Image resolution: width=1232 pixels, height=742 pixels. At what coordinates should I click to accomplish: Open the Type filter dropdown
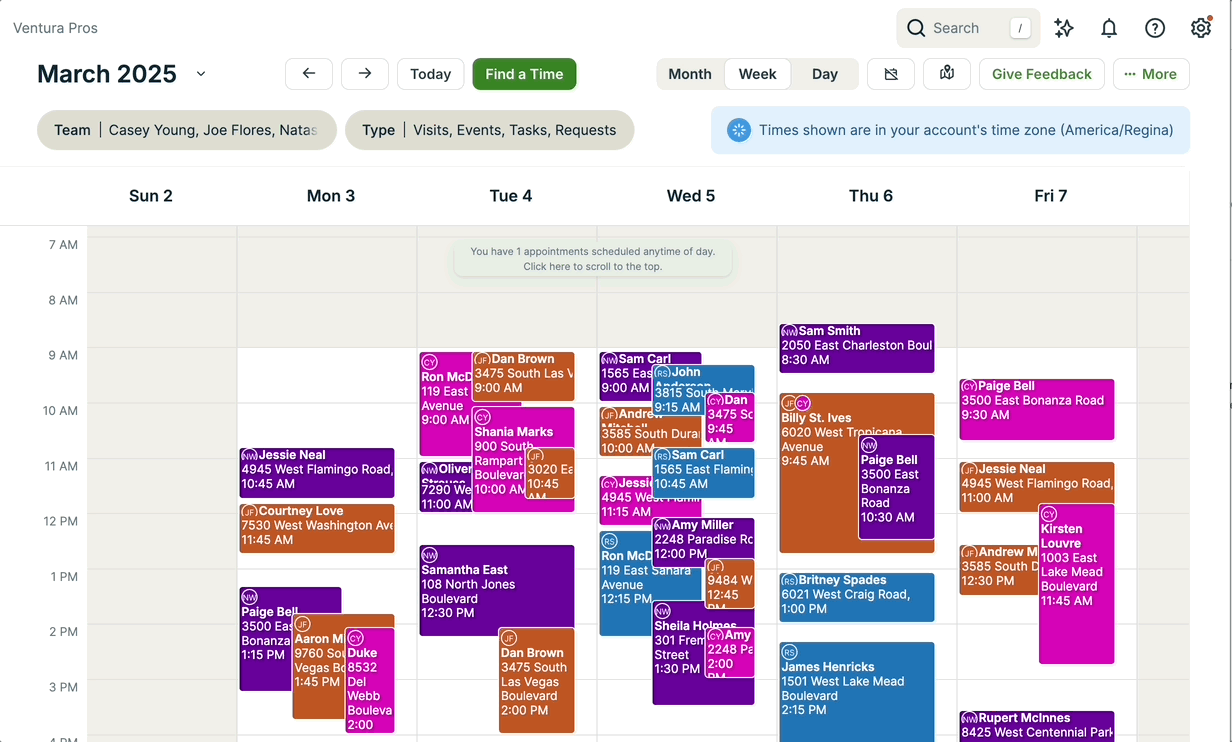pos(489,130)
